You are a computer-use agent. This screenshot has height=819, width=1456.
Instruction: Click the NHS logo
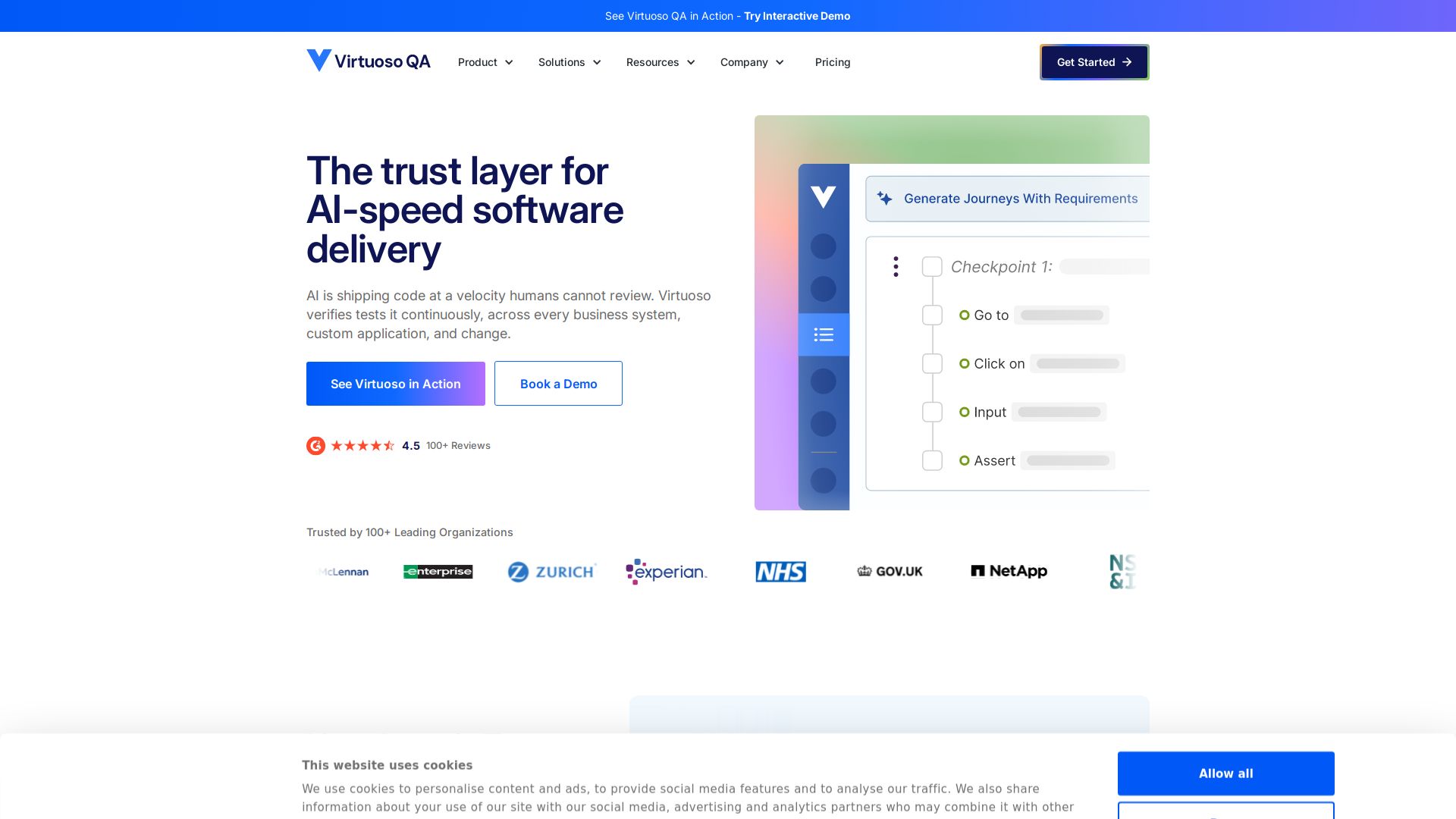[781, 572]
